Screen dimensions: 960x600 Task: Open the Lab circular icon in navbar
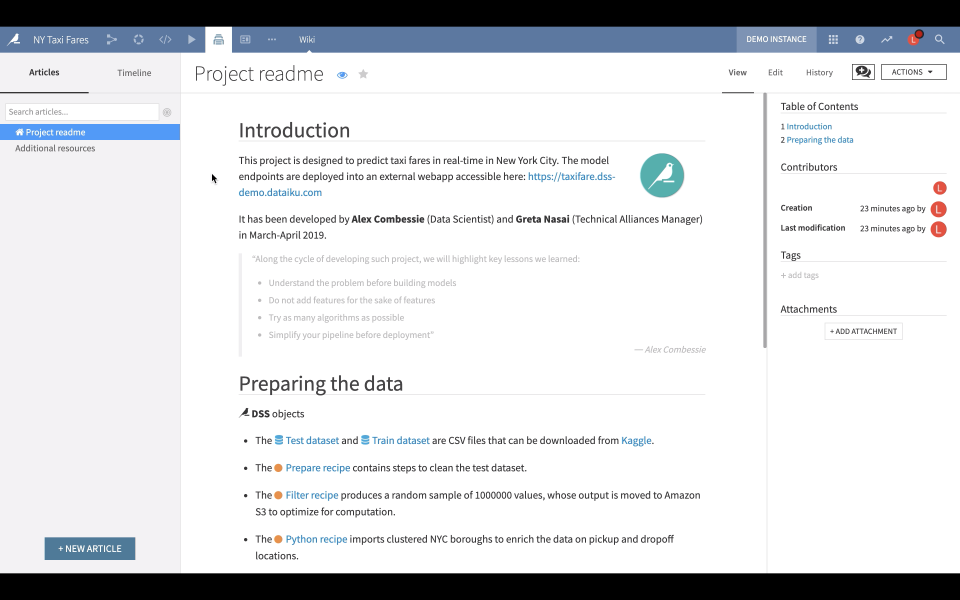(138, 40)
